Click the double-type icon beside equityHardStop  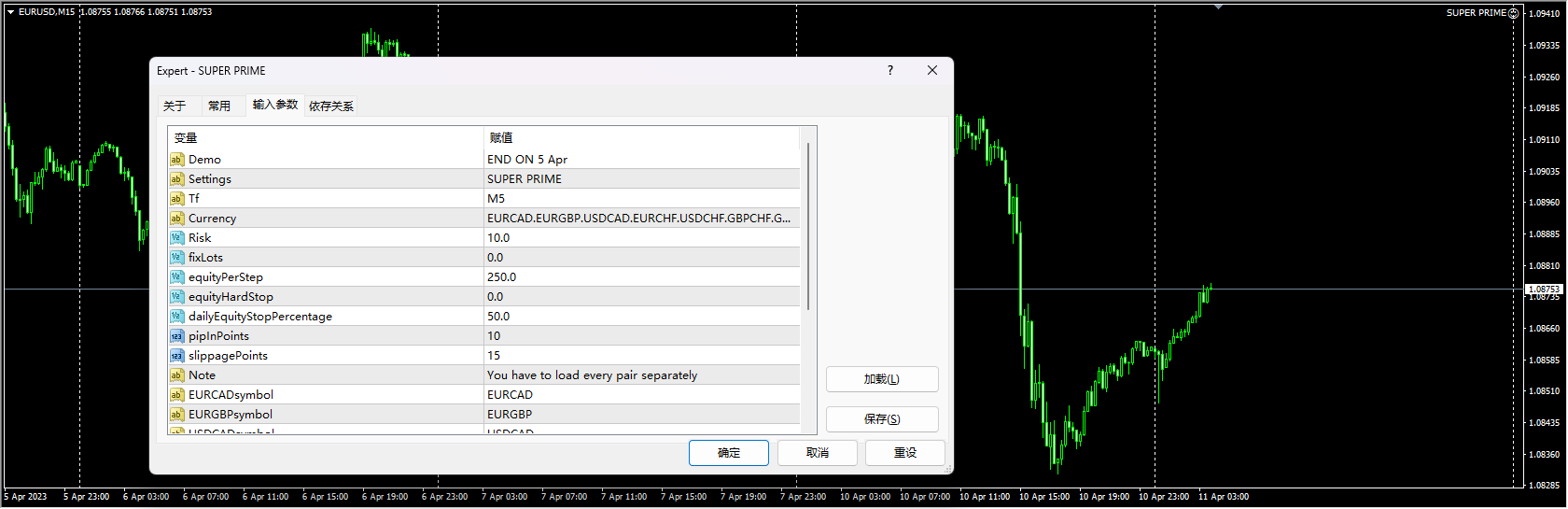tap(176, 297)
